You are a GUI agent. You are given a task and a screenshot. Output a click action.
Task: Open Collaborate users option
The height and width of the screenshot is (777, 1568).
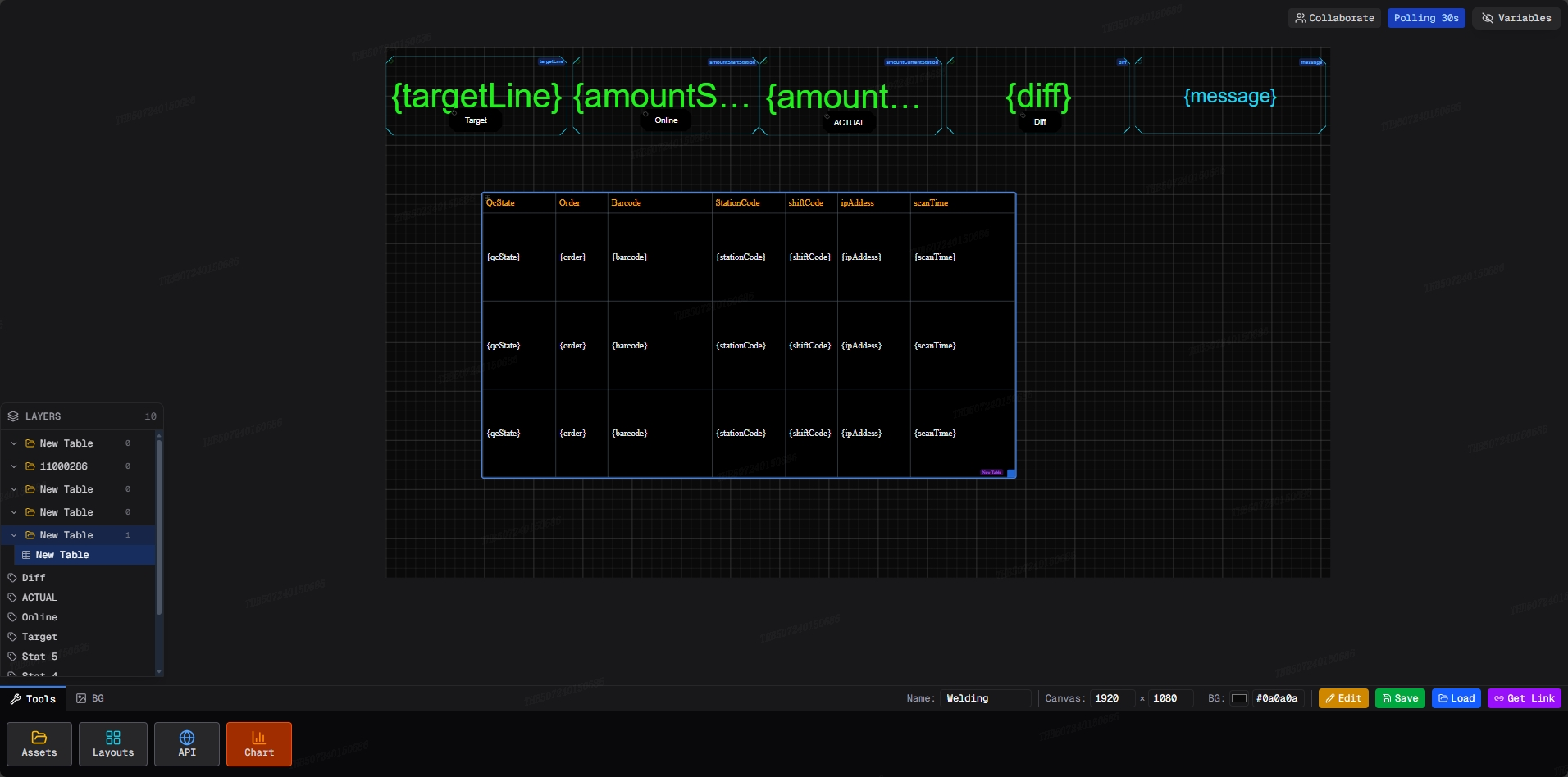pos(1334,18)
